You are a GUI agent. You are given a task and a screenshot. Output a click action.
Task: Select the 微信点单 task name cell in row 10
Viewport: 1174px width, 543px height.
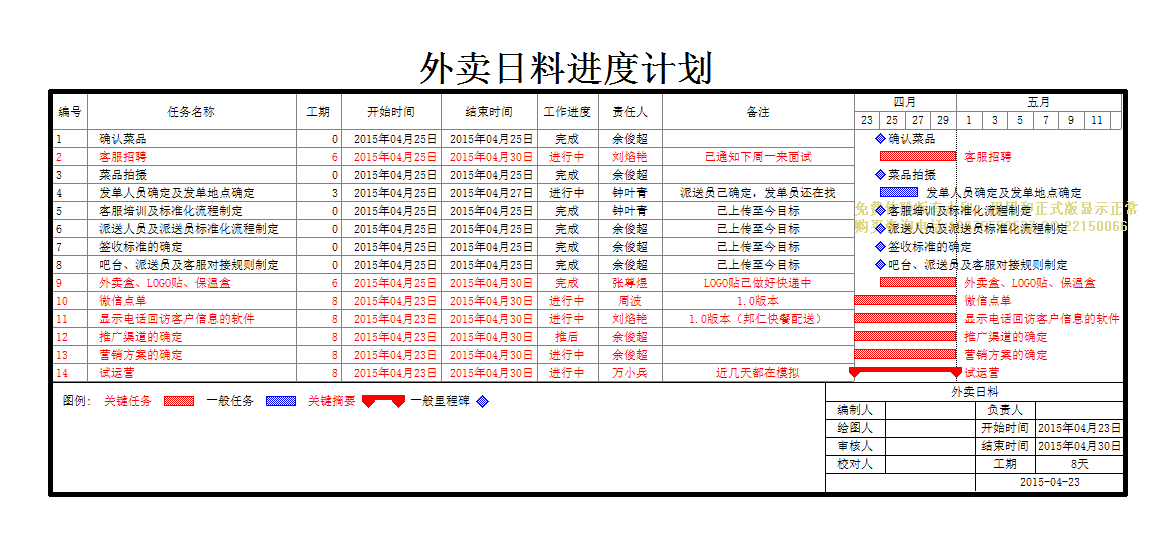tap(192, 300)
